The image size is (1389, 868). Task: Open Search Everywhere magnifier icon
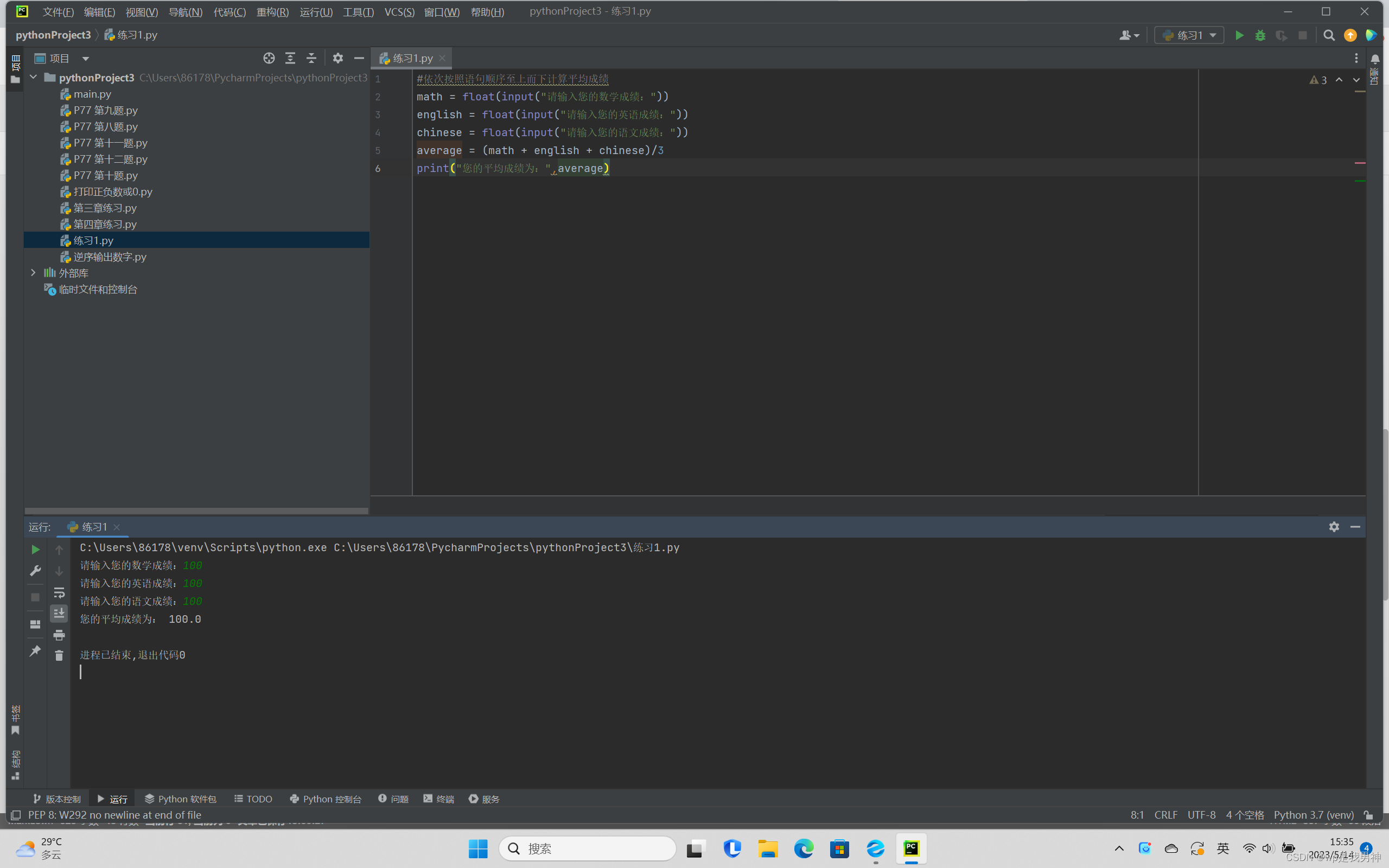click(x=1329, y=36)
